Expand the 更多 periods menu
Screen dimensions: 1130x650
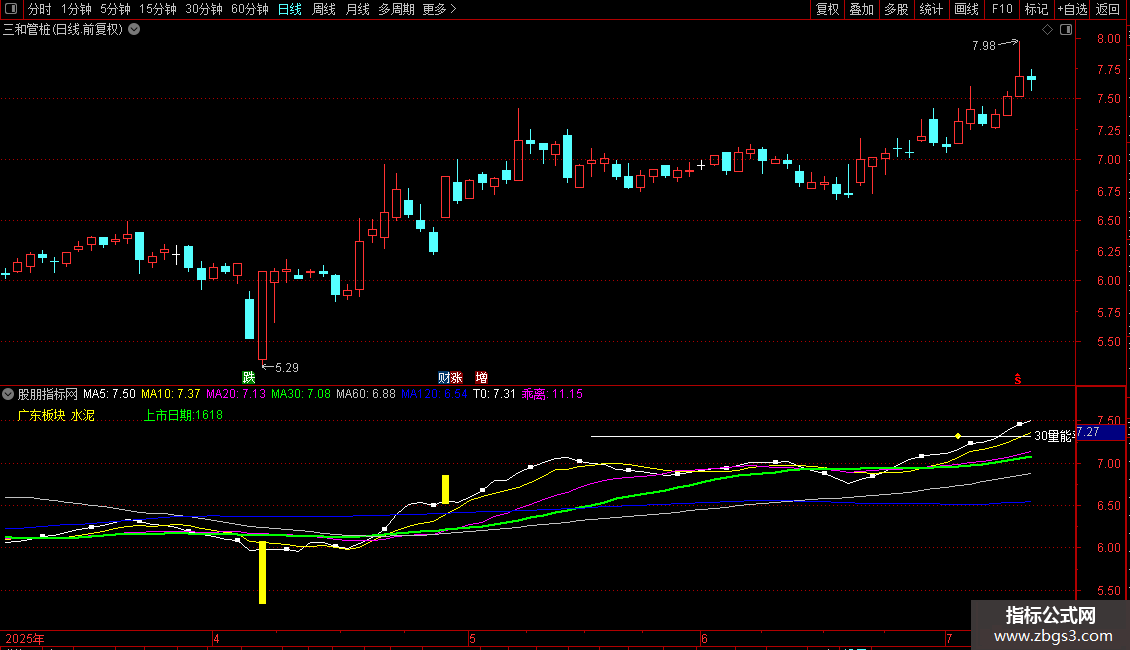pyautogui.click(x=440, y=9)
